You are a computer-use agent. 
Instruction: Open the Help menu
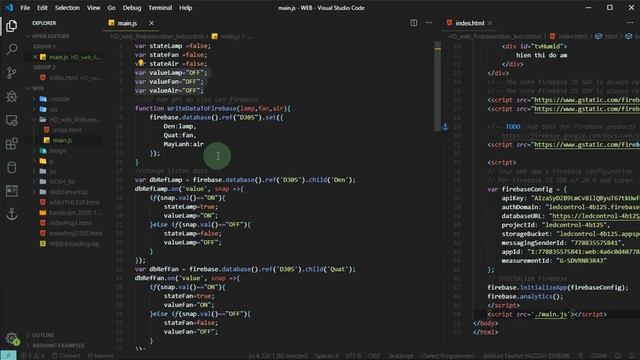pyautogui.click(x=186, y=8)
